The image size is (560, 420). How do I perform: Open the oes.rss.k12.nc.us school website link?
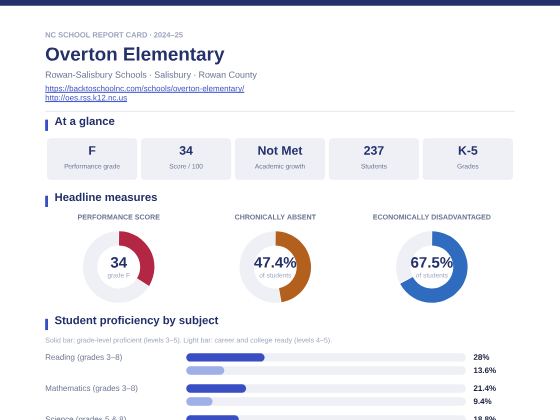click(86, 98)
